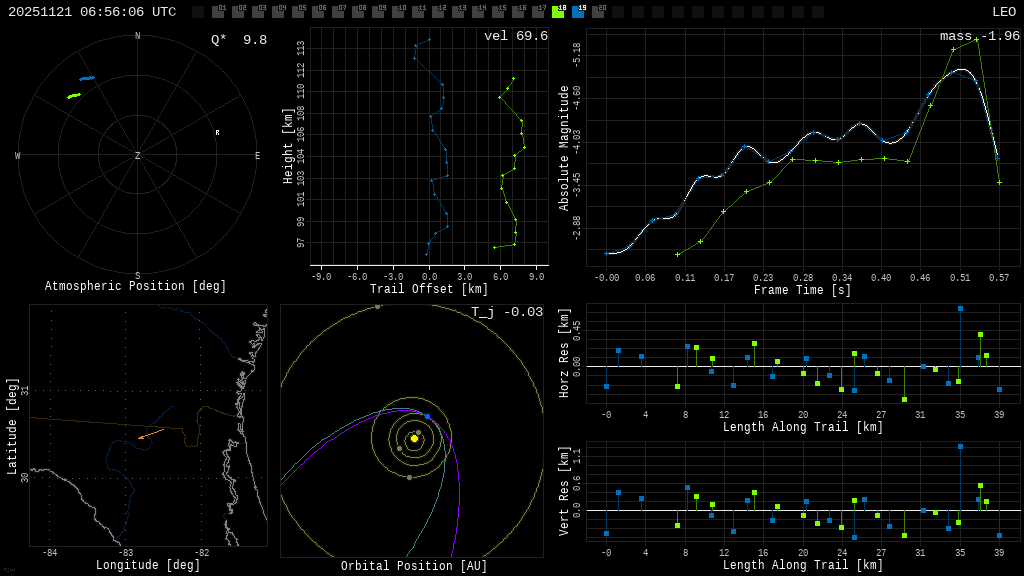Select camera indicator square 02

point(238,12)
